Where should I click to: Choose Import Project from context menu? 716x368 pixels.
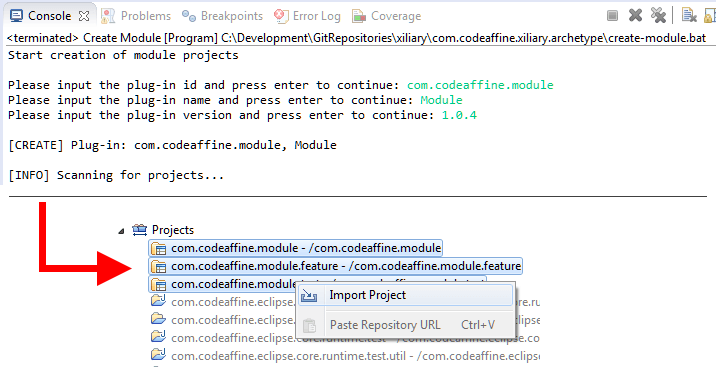pos(405,295)
